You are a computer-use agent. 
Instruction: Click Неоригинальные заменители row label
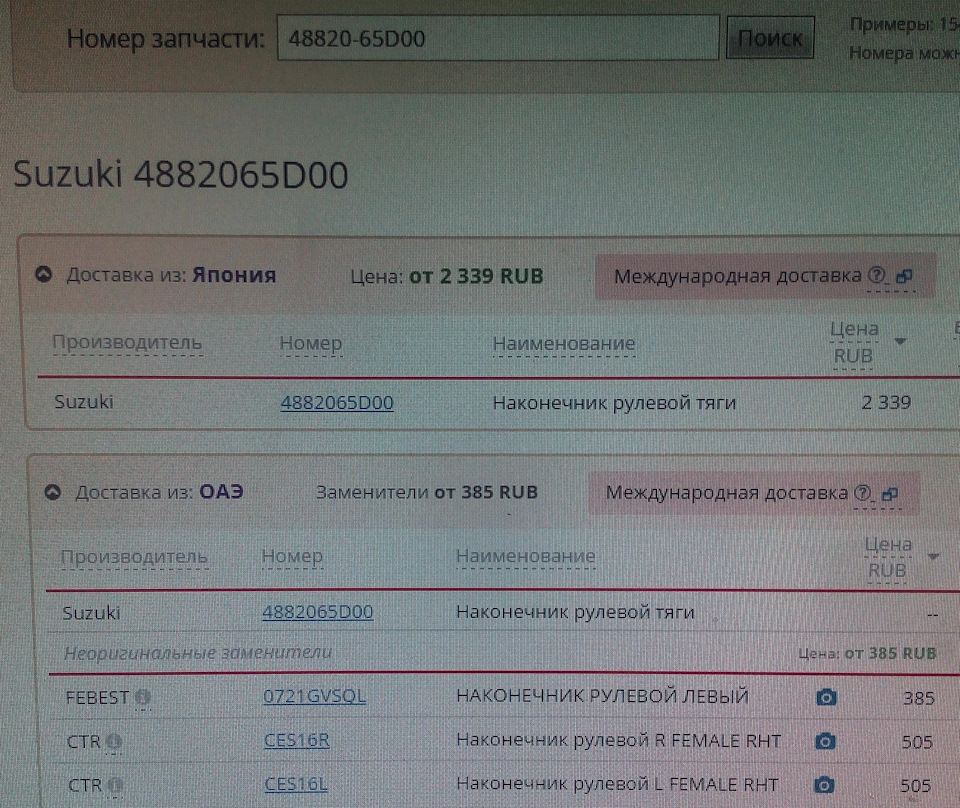198,653
